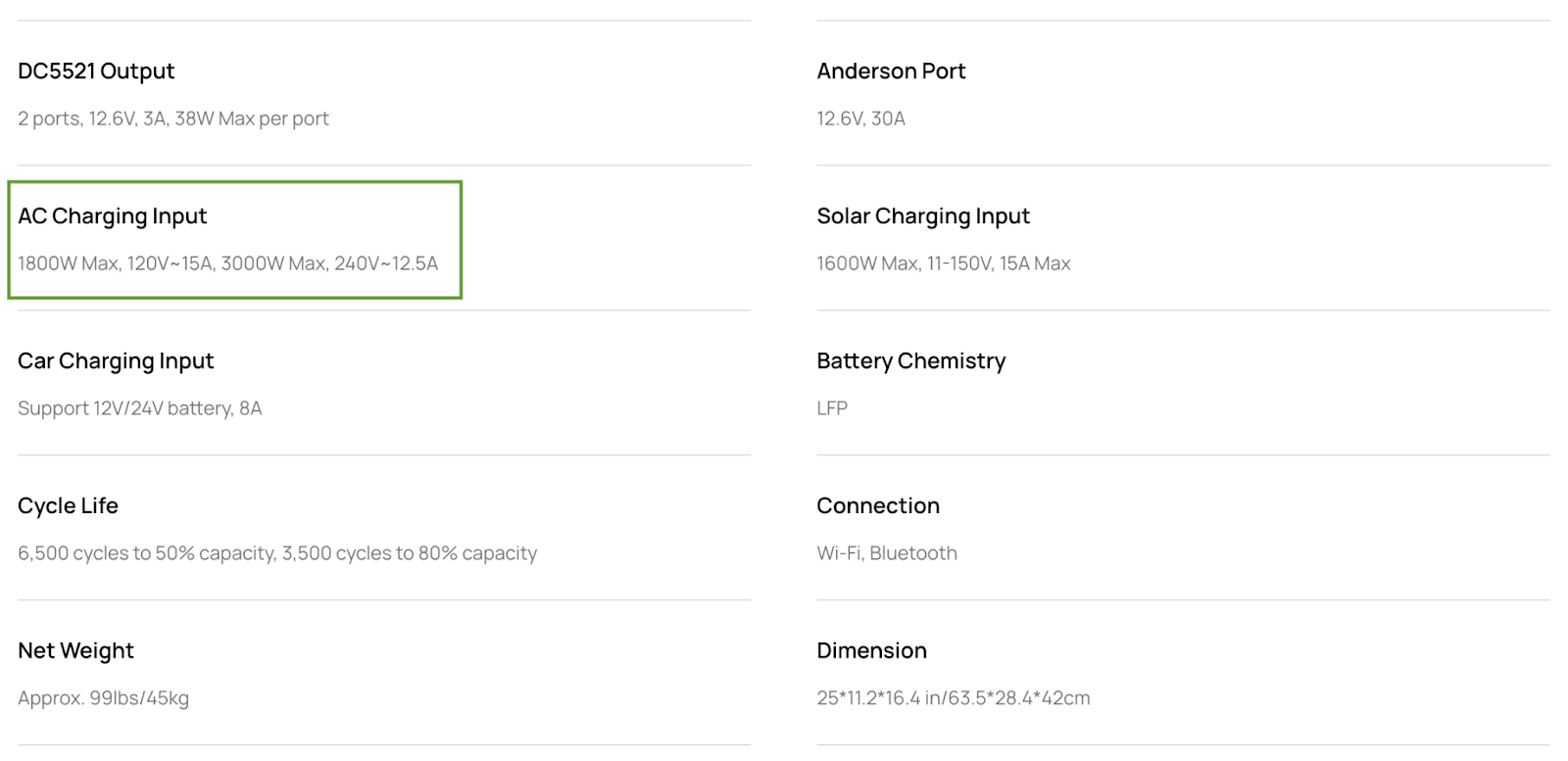This screenshot has width=1568, height=761.
Task: Click the DC5521 Output heading
Action: 96,71
